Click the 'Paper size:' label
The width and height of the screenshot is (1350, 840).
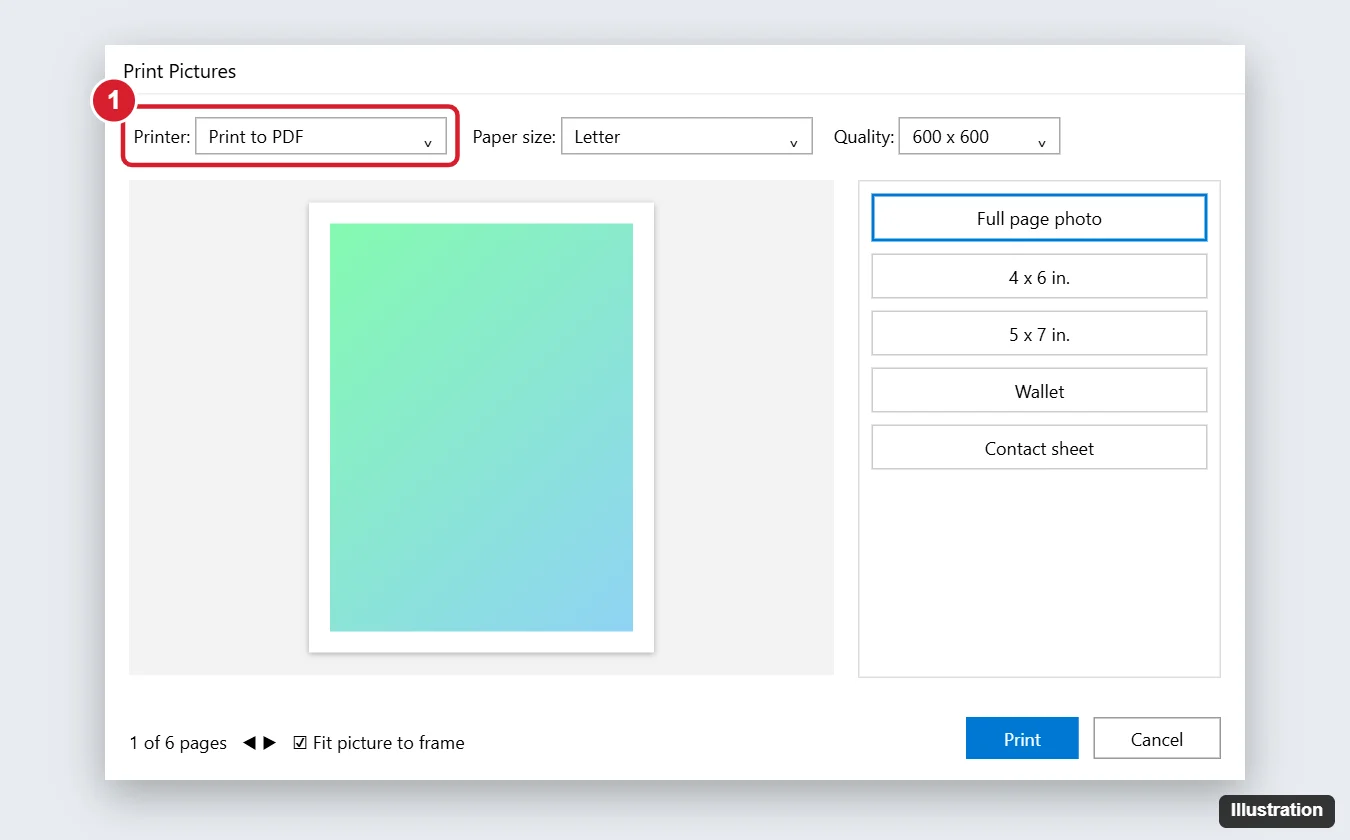point(514,137)
